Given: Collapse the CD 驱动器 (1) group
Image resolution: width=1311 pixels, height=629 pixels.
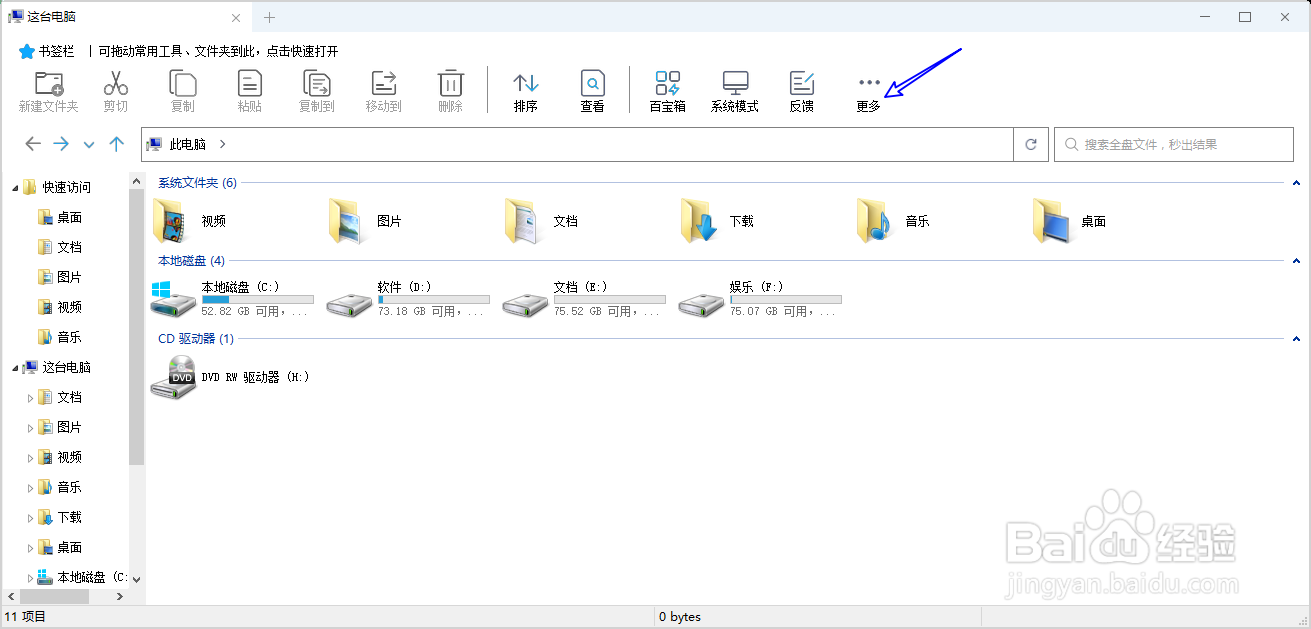Looking at the screenshot, I should tap(1296, 339).
